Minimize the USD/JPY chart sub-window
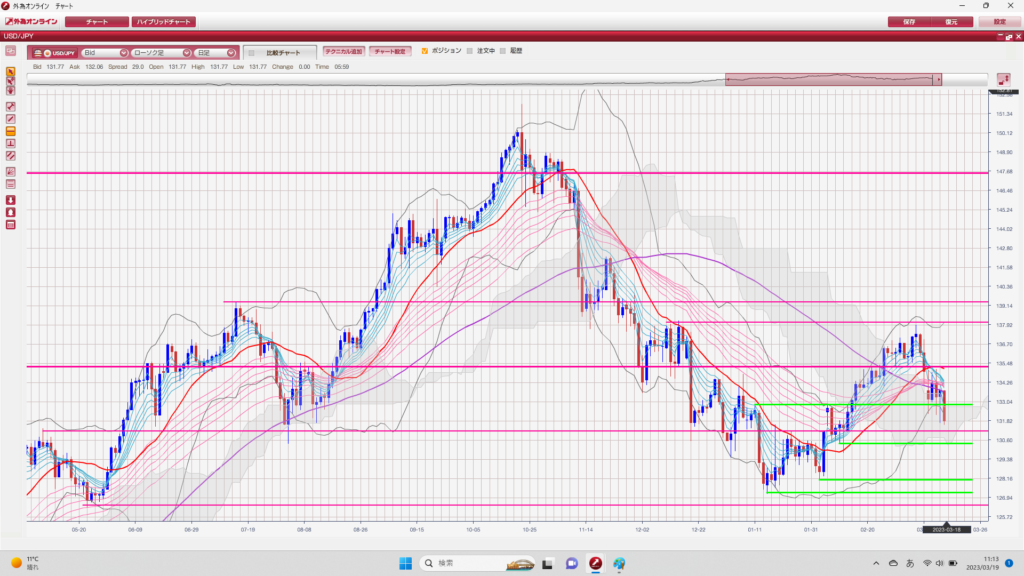The image size is (1024, 576). tap(1000, 37)
